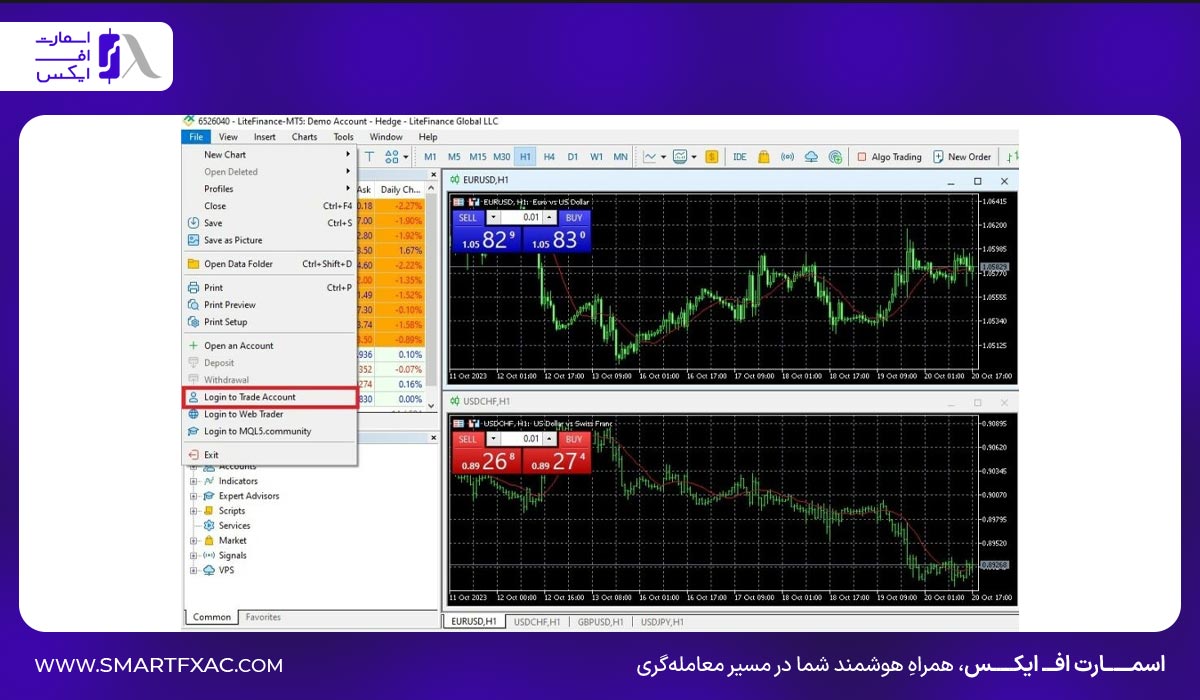Viewport: 1200px width, 700px height.
Task: Click BUY on USDCHF chart
Action: pos(573,439)
